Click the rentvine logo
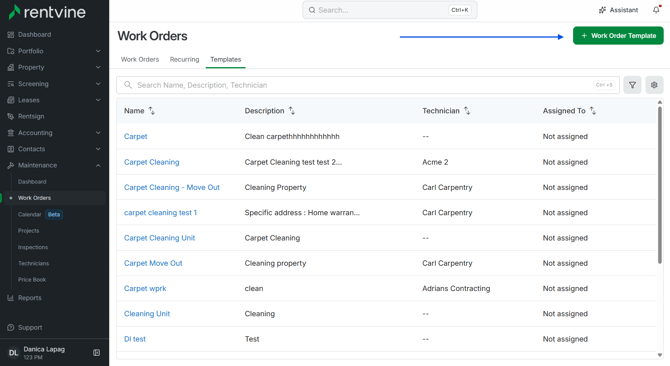 (x=47, y=12)
